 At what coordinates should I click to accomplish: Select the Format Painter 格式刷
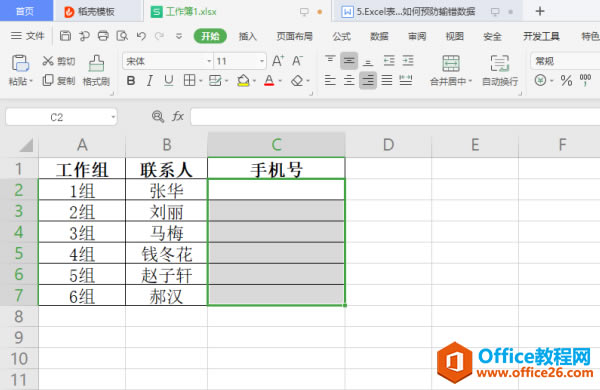96,71
